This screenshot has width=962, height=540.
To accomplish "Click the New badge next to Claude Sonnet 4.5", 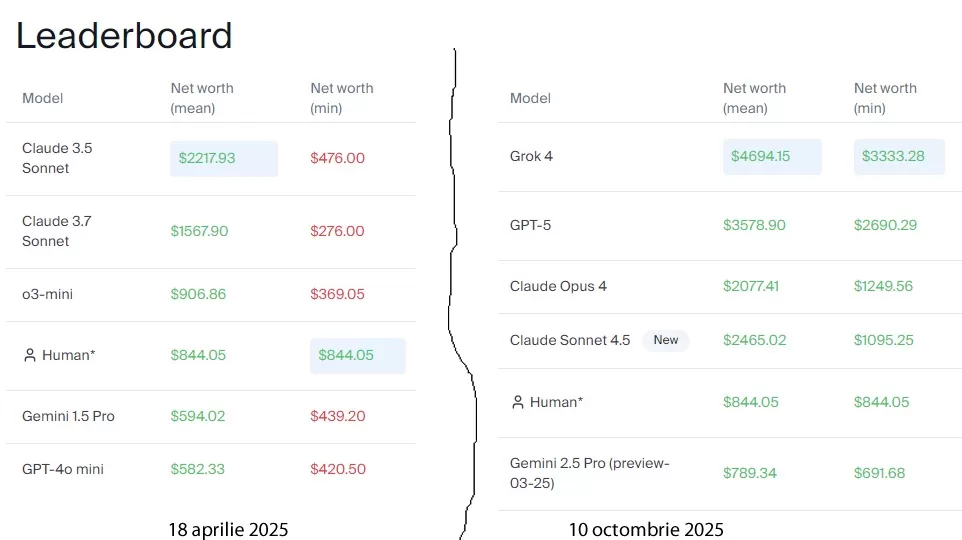I will pos(666,340).
